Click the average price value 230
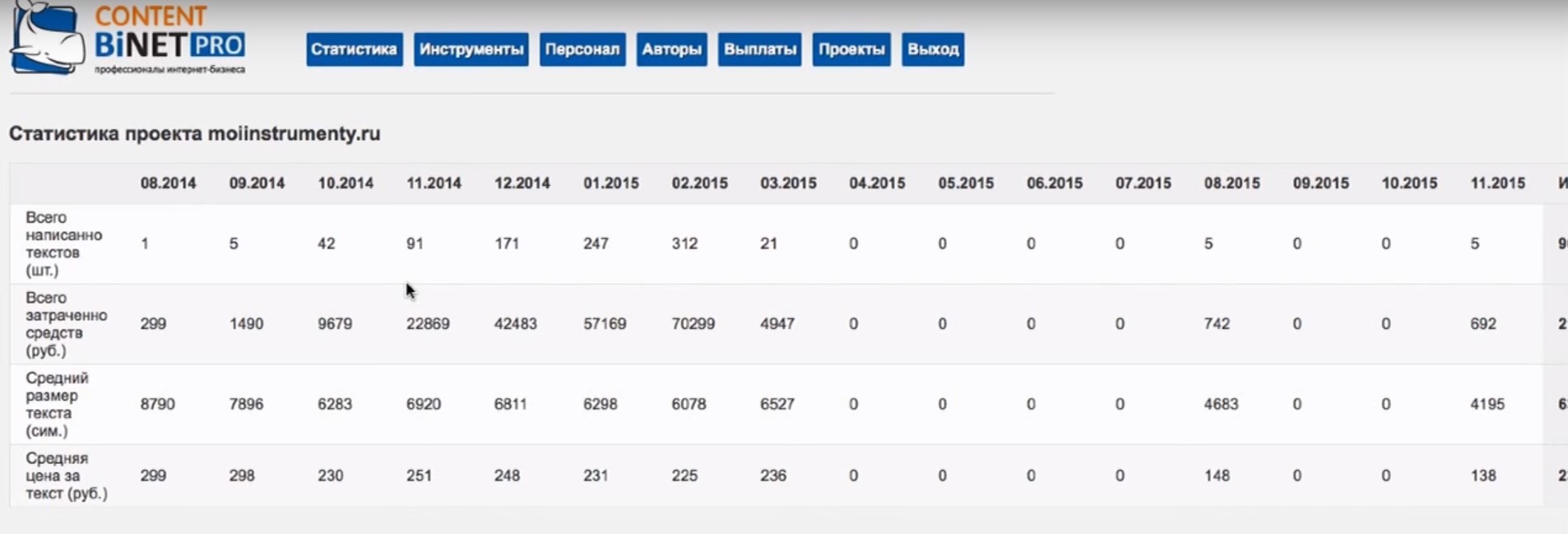This screenshot has height=534, width=1568. 331,476
